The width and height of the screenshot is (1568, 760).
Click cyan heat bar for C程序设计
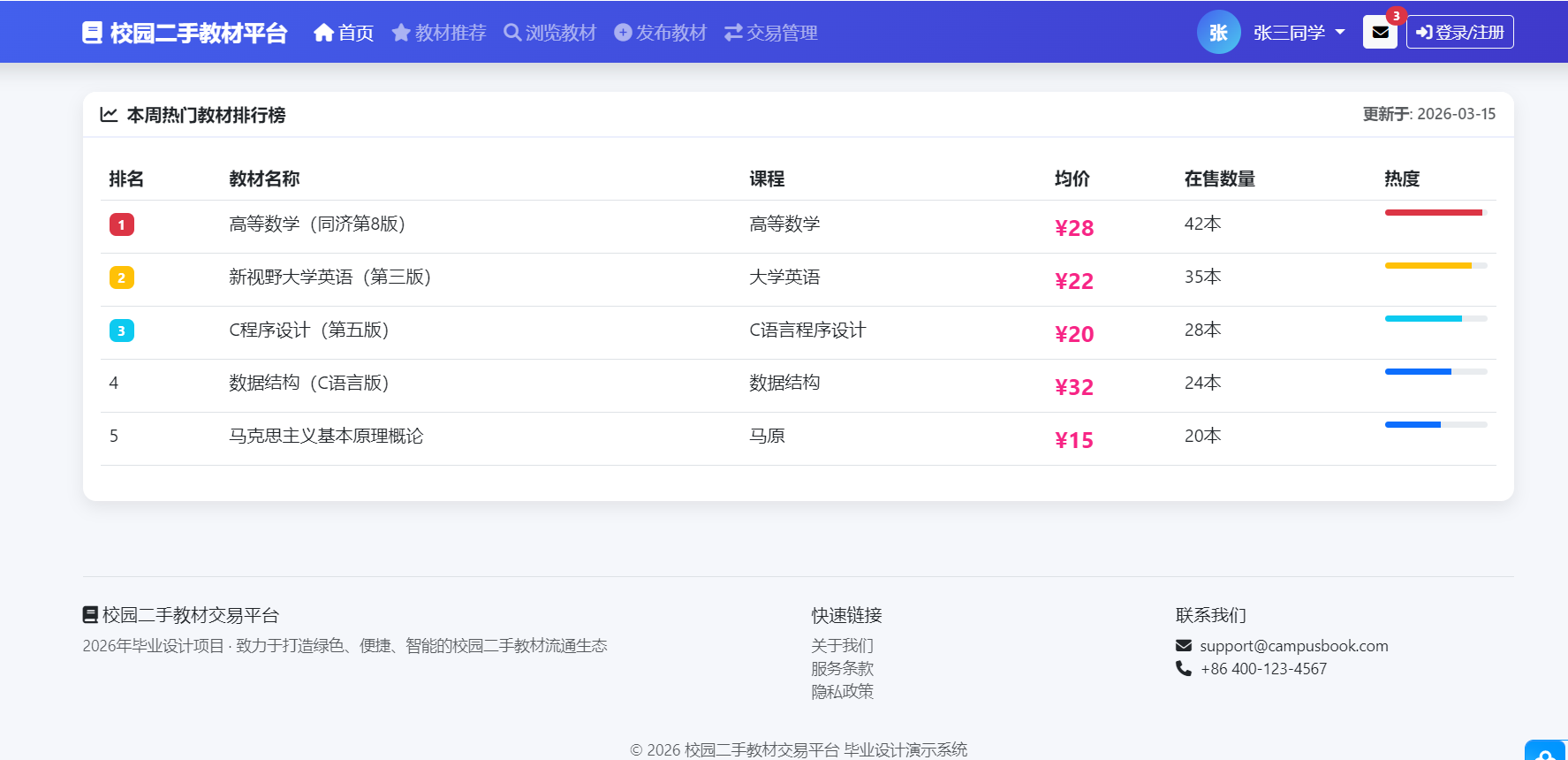click(x=1423, y=318)
